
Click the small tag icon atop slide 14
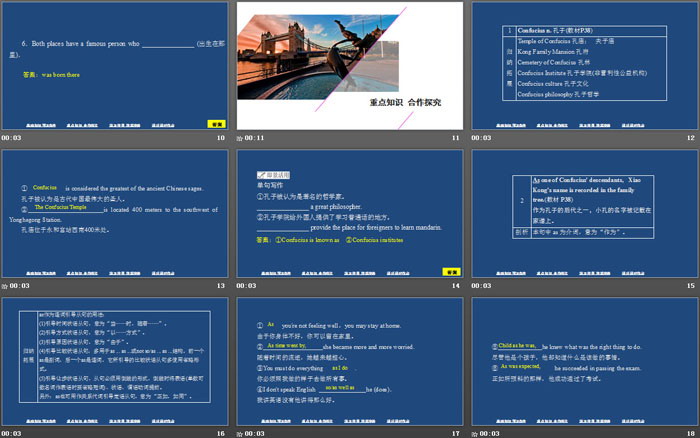(x=262, y=172)
